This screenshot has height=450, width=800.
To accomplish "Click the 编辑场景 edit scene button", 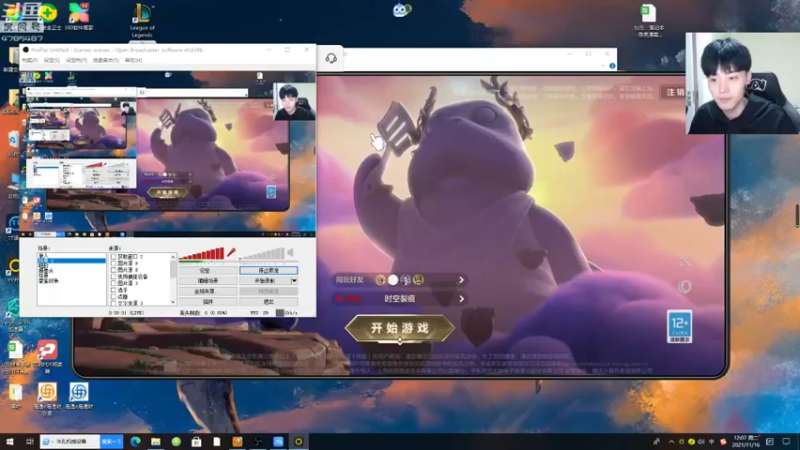I will [x=207, y=281].
